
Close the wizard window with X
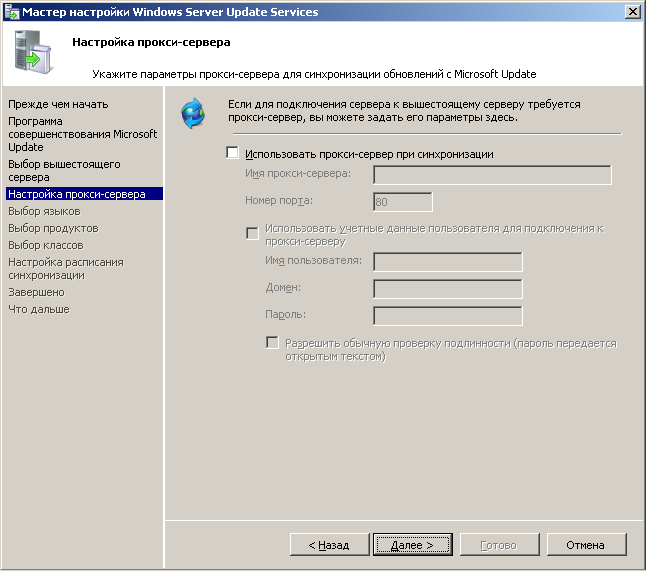(x=632, y=12)
